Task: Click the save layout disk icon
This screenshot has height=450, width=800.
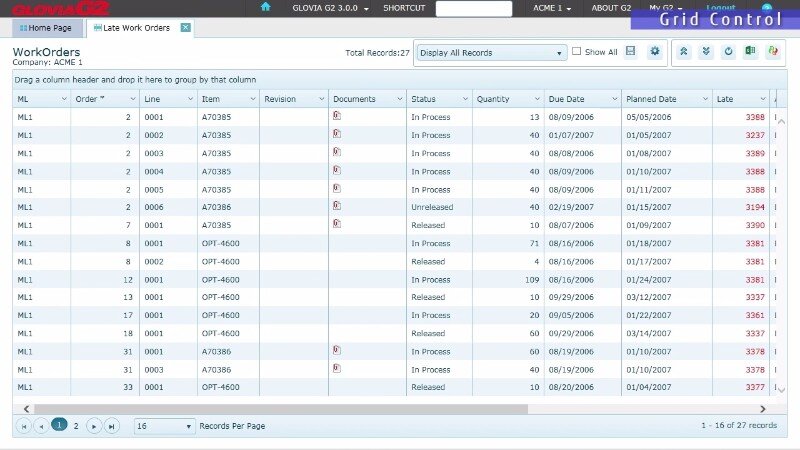Action: [630, 52]
